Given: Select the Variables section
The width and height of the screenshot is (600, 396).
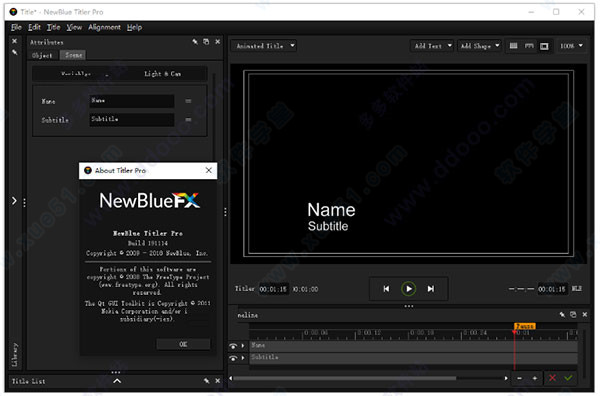Looking at the screenshot, I should click(x=76, y=73).
